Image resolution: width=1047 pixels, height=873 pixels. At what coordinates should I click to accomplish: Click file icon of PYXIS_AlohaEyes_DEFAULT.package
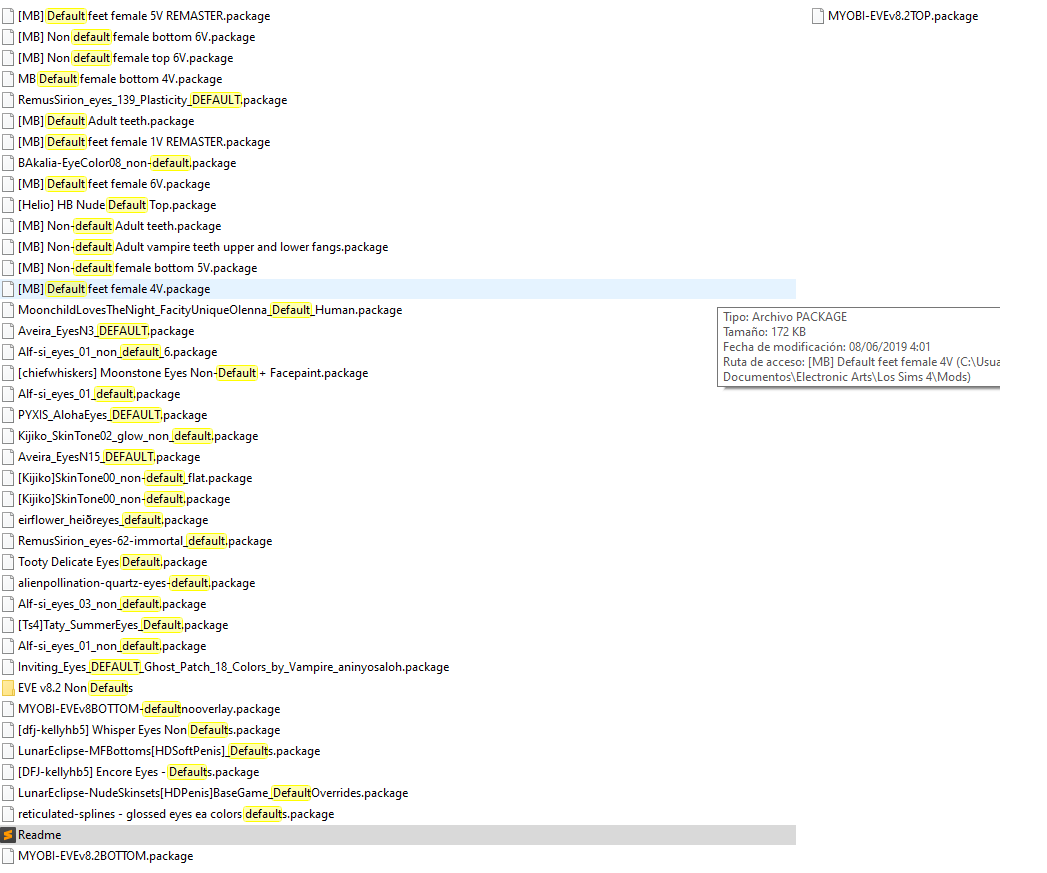coord(8,415)
